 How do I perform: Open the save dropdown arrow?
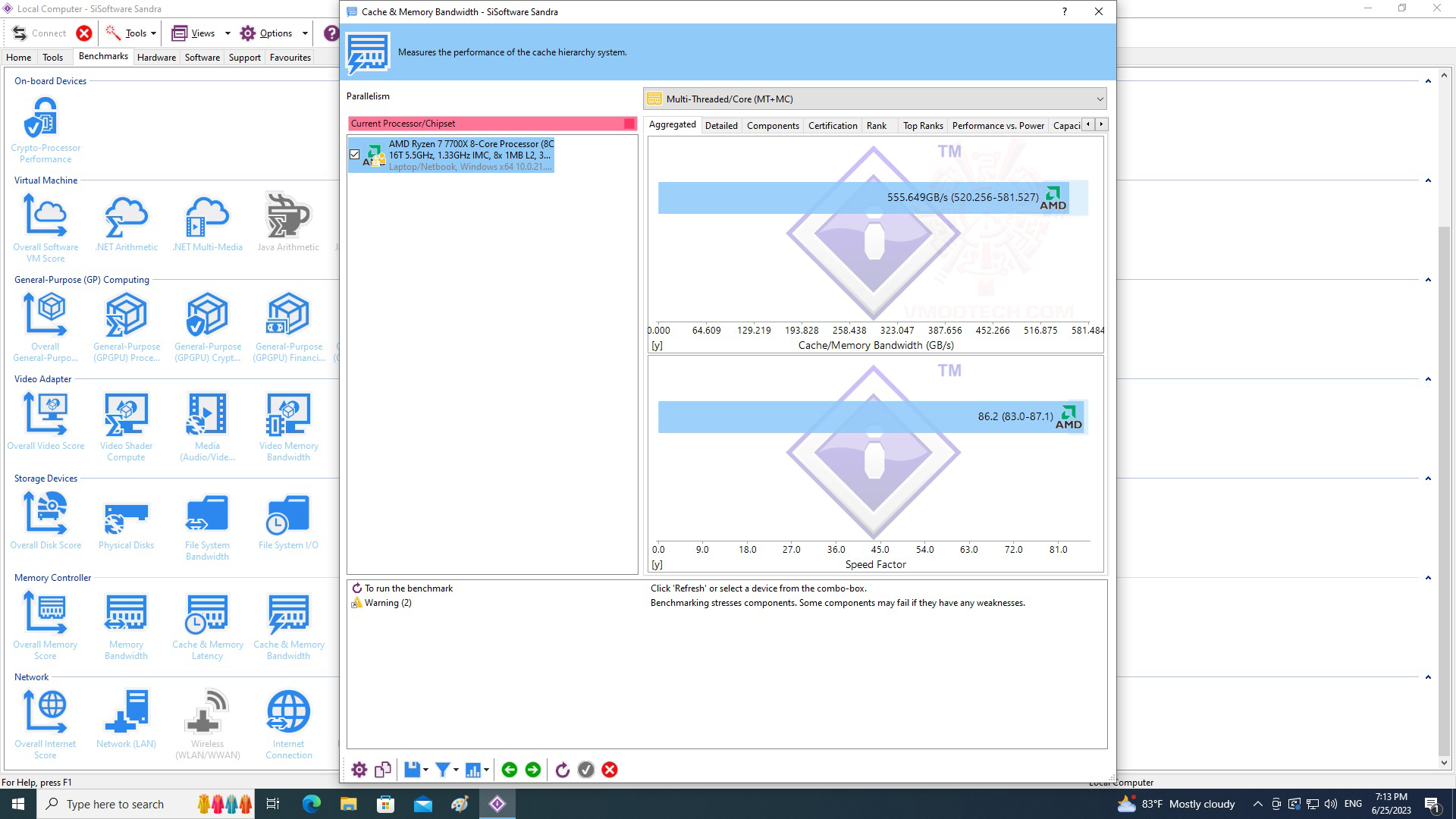coord(425,770)
